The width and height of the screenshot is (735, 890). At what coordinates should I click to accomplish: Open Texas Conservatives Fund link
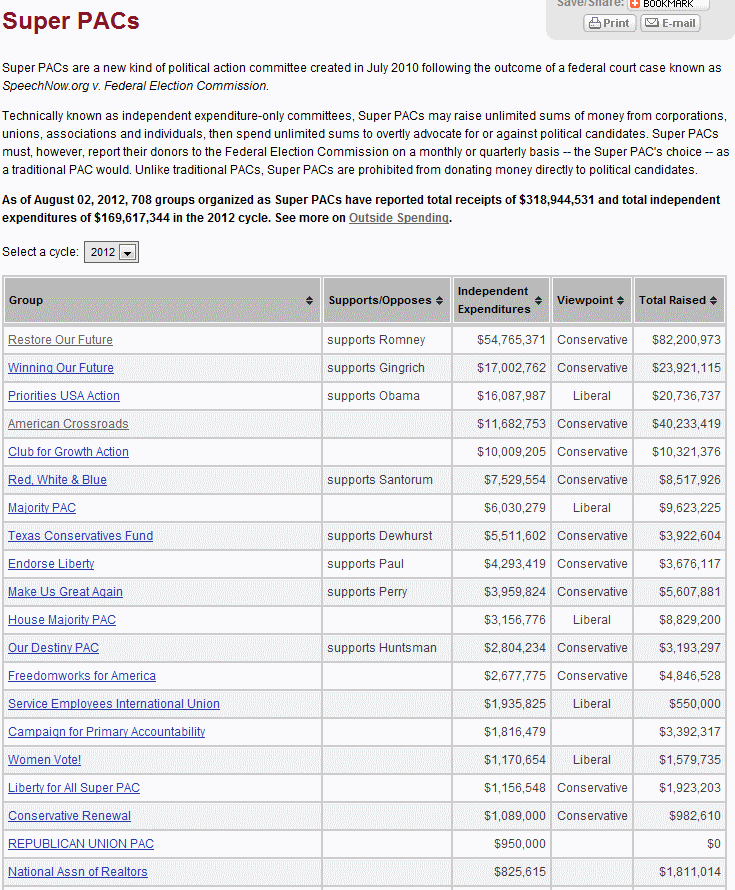pyautogui.click(x=81, y=536)
